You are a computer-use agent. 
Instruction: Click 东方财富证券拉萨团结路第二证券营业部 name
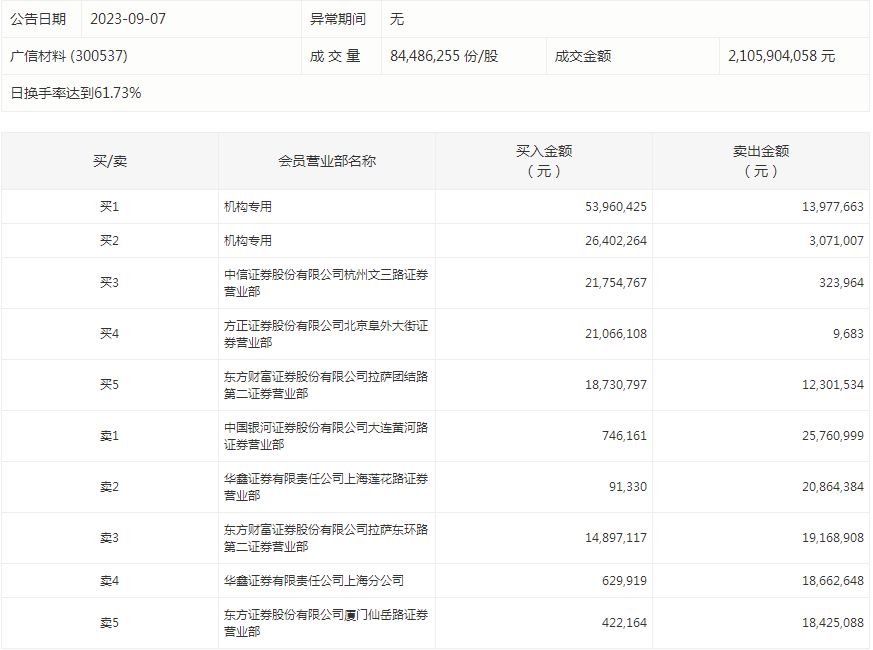coord(326,385)
